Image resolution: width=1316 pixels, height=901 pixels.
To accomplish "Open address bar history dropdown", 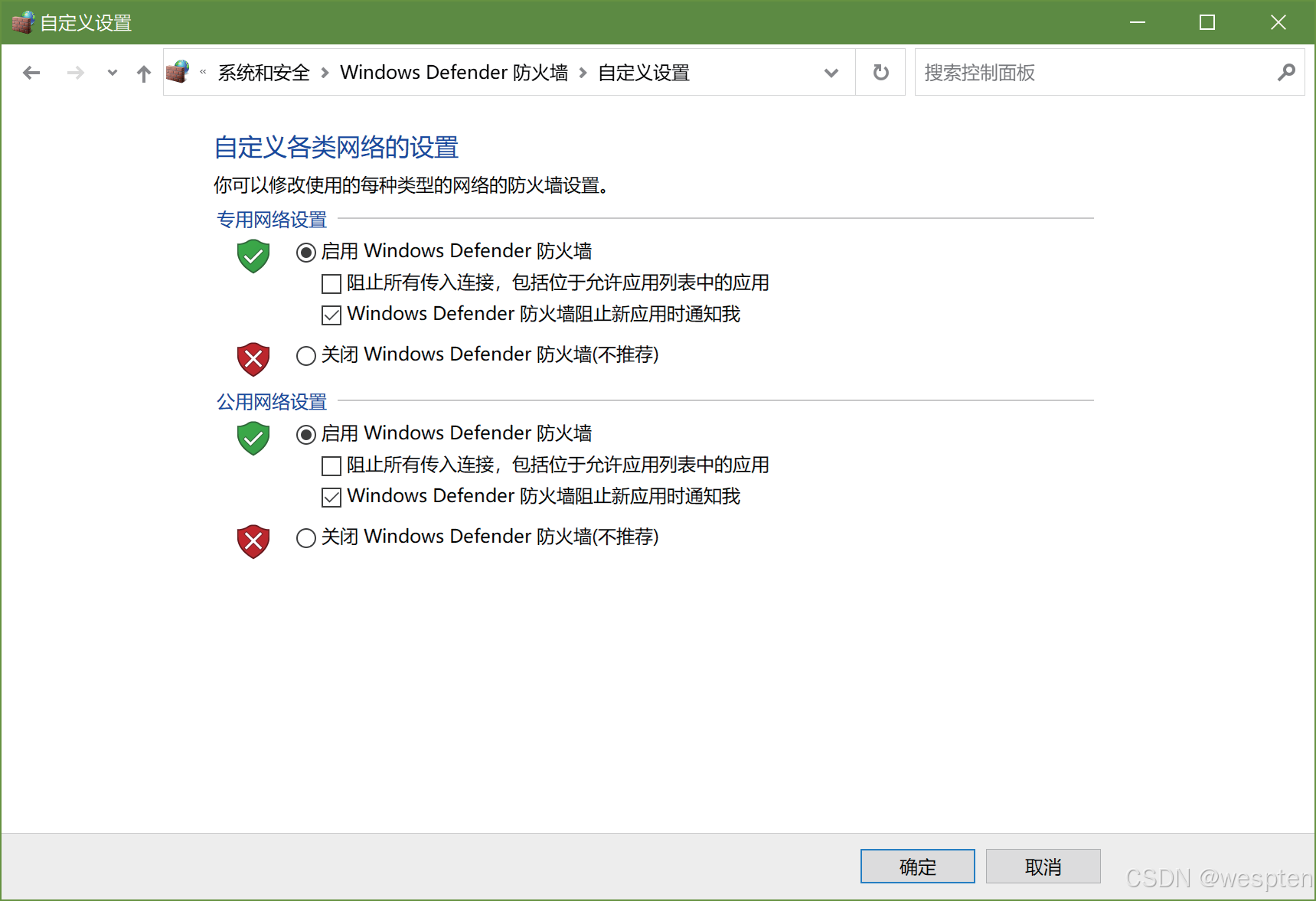I will 831,73.
